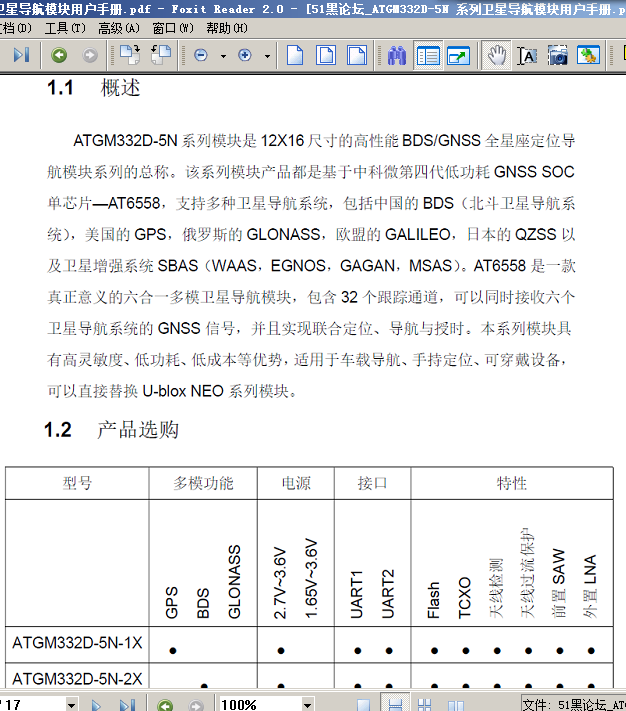Image resolution: width=626 pixels, height=711 pixels.
Task: Click the puzzle add-on icon in toolbar
Action: point(588,55)
